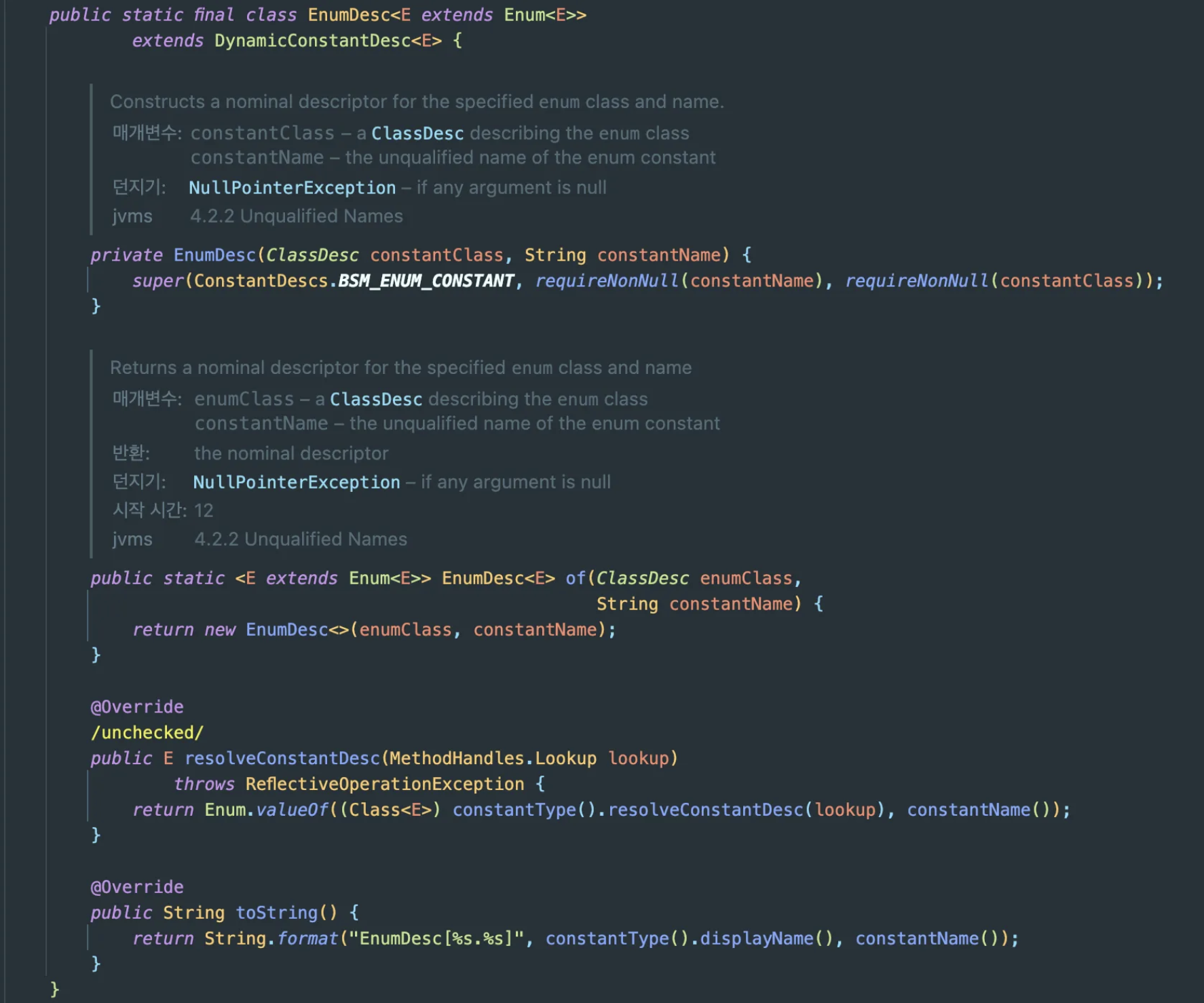Click the static factory method named of

(x=576, y=578)
